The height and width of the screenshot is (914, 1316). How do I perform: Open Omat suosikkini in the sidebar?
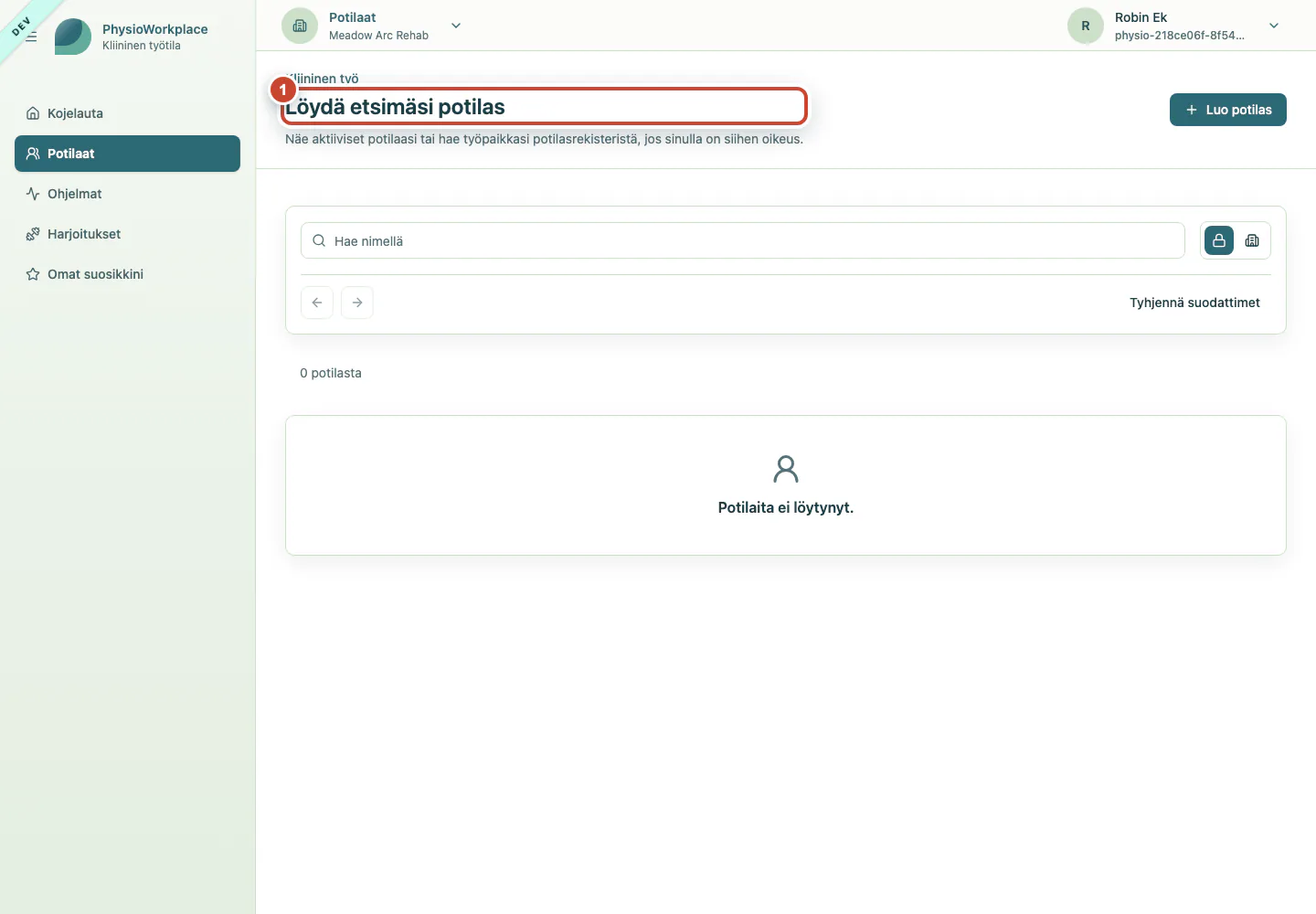(x=127, y=274)
